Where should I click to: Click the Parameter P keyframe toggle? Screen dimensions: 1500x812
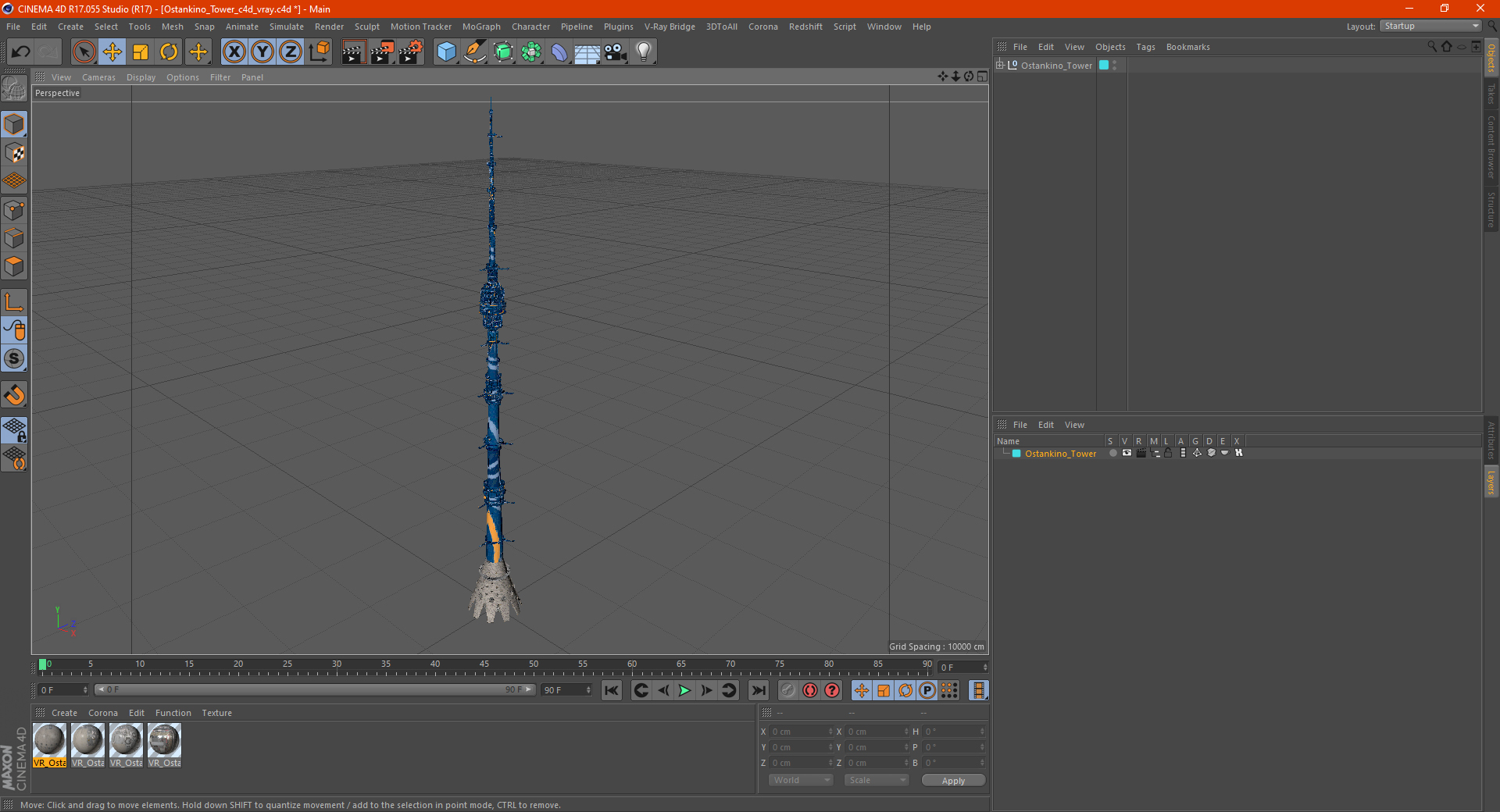(927, 690)
